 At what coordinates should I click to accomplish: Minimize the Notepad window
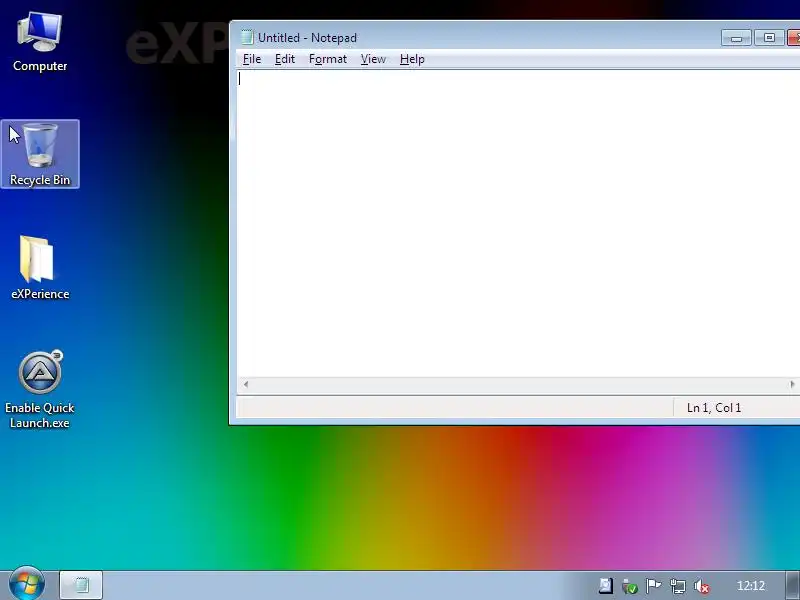tap(736, 38)
